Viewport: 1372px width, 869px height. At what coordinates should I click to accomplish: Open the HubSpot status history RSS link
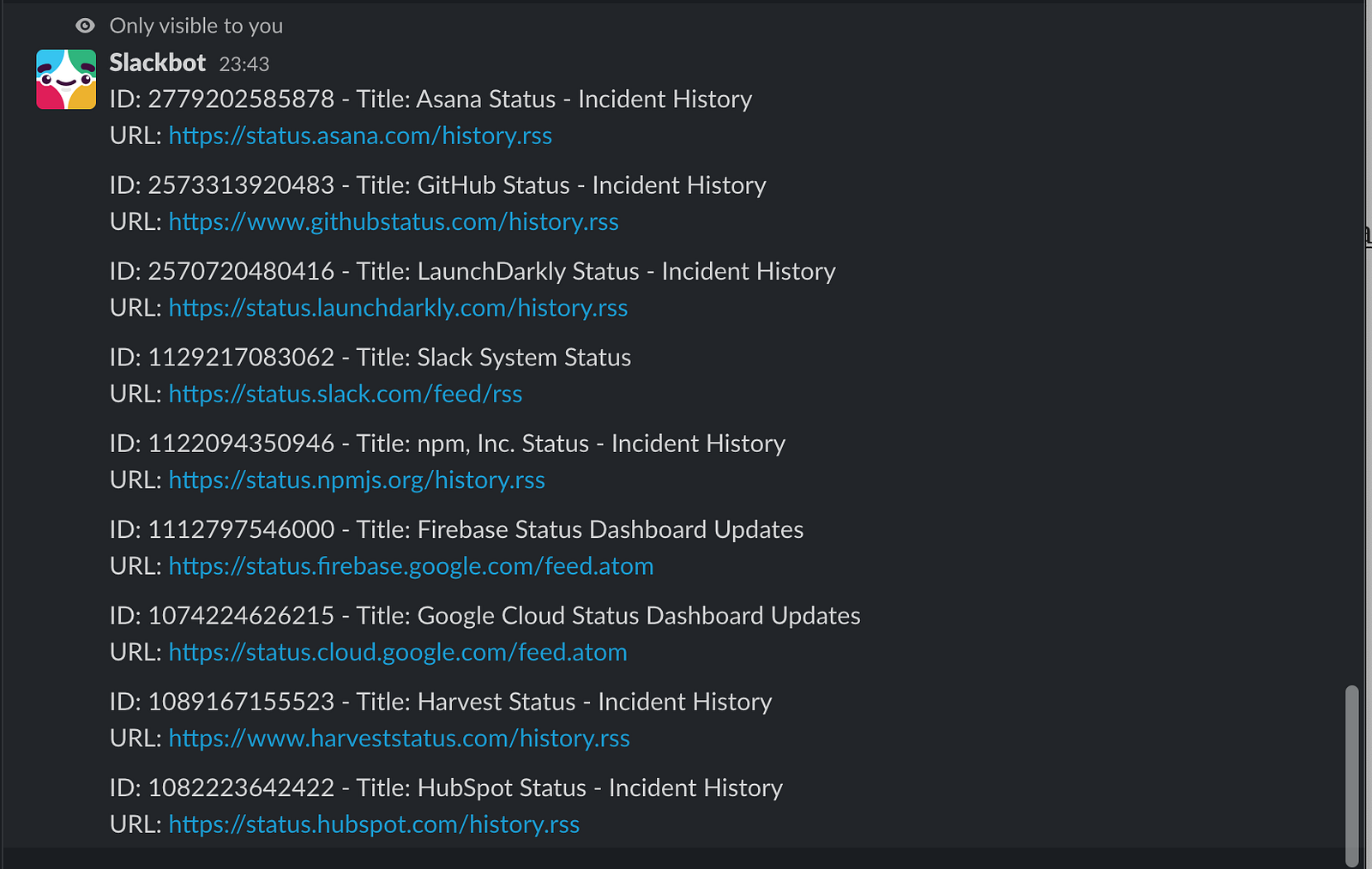click(x=374, y=824)
